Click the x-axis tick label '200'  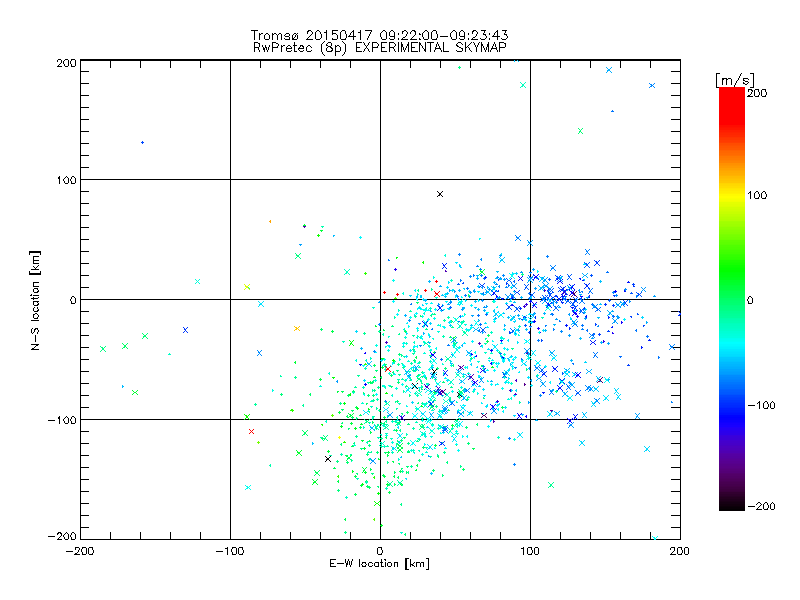680,551
